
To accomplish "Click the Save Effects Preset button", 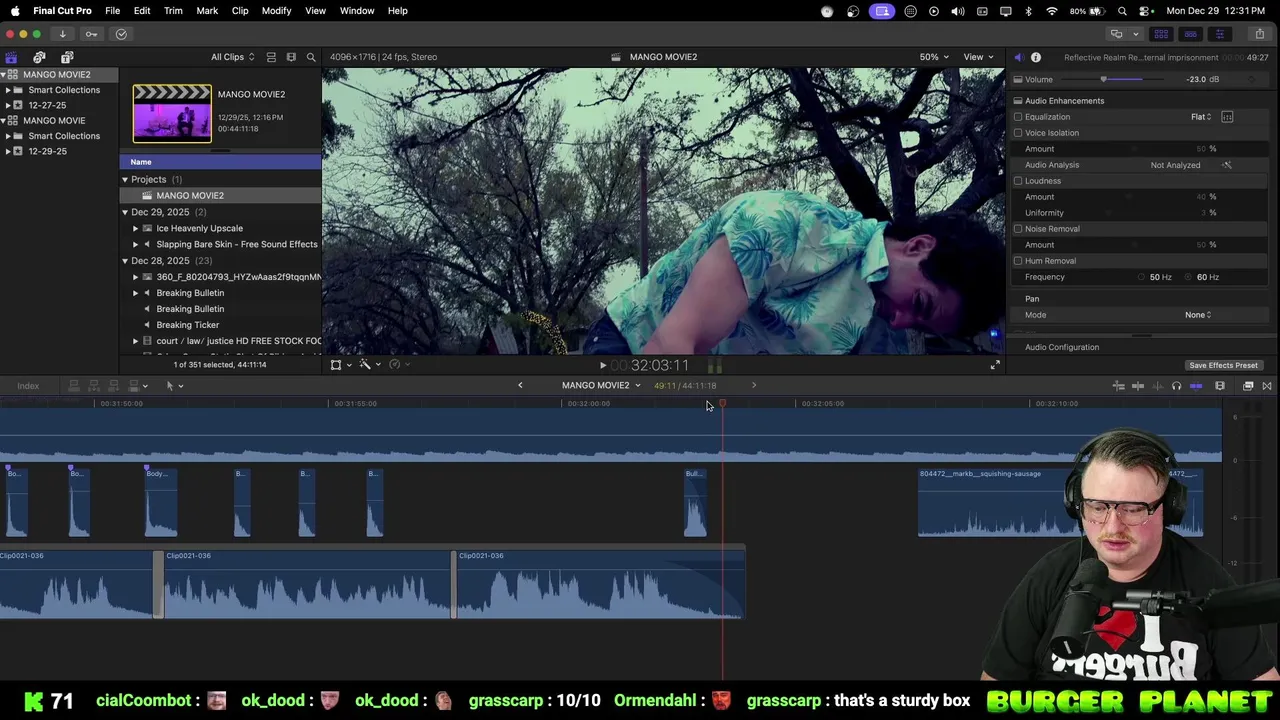I will click(1223, 365).
